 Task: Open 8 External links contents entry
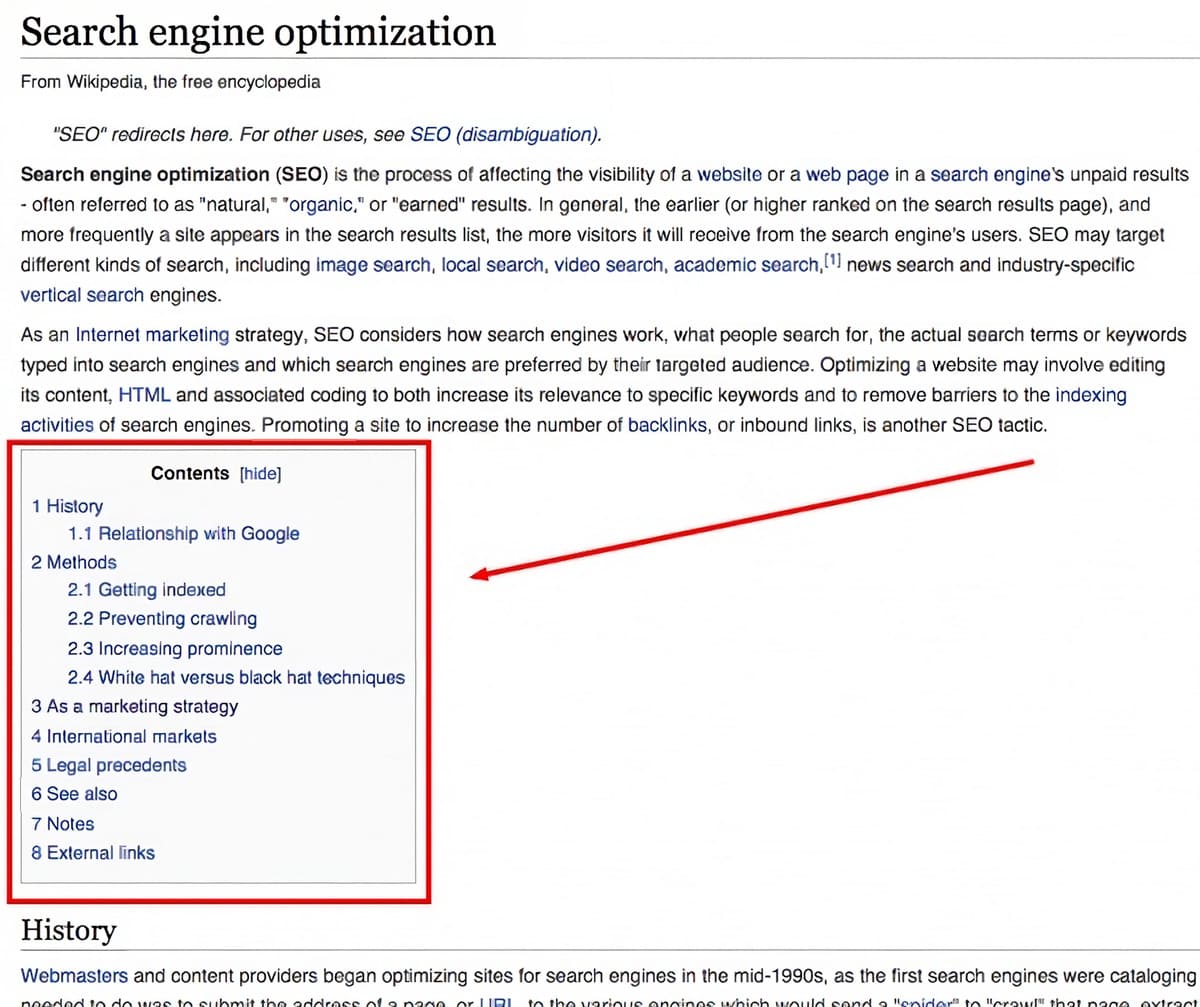(x=93, y=853)
